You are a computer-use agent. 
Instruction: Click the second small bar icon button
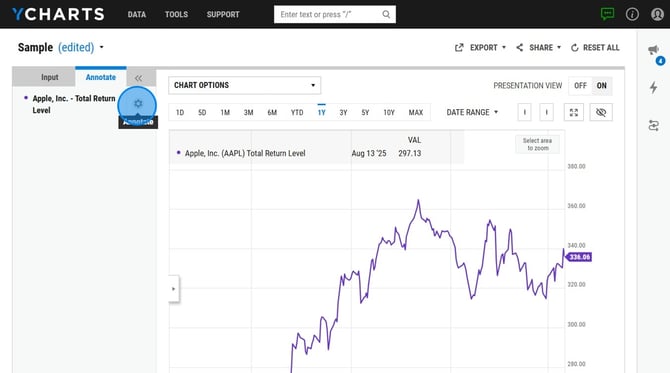tap(547, 112)
